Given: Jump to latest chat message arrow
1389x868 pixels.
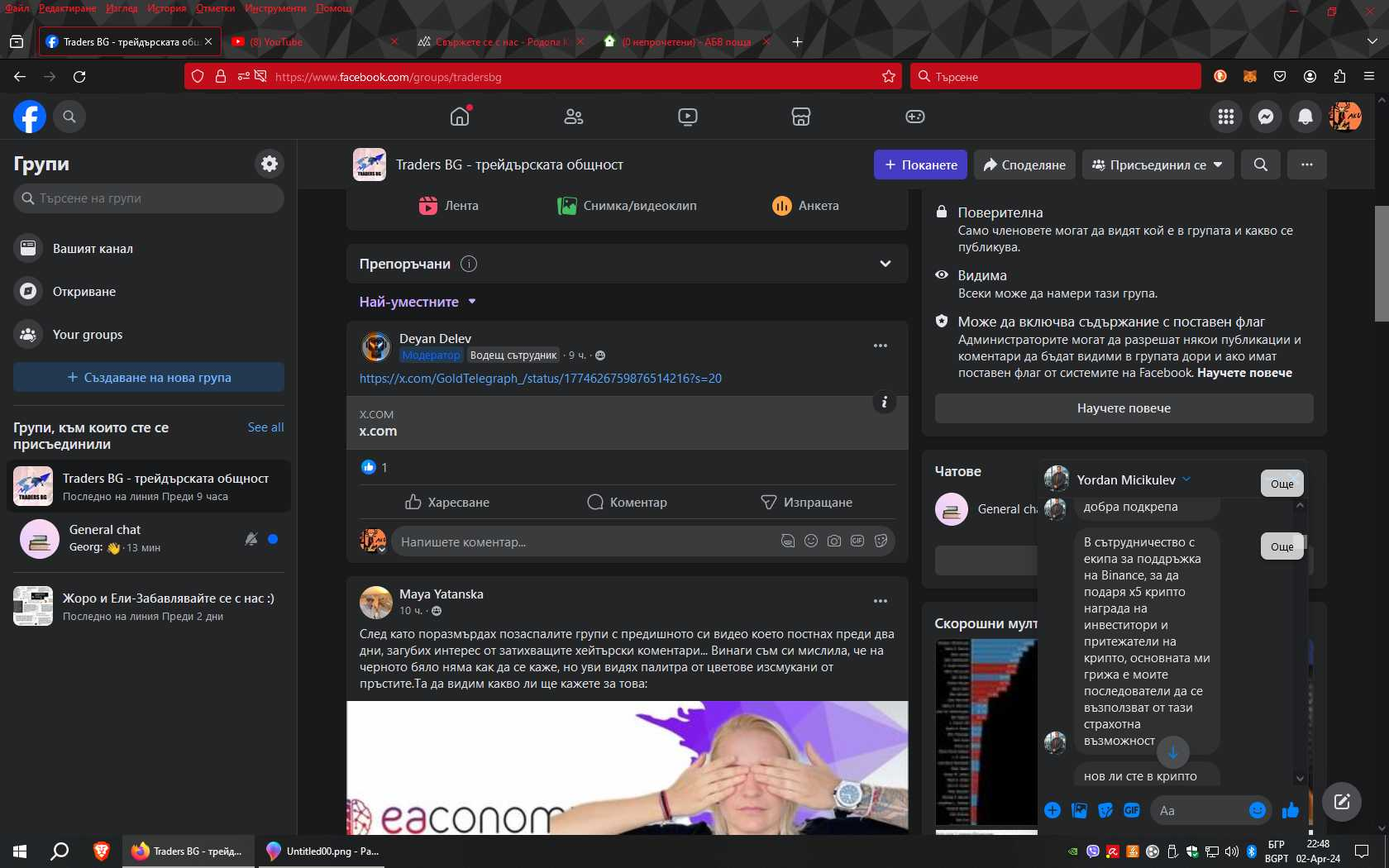Looking at the screenshot, I should 1172,752.
